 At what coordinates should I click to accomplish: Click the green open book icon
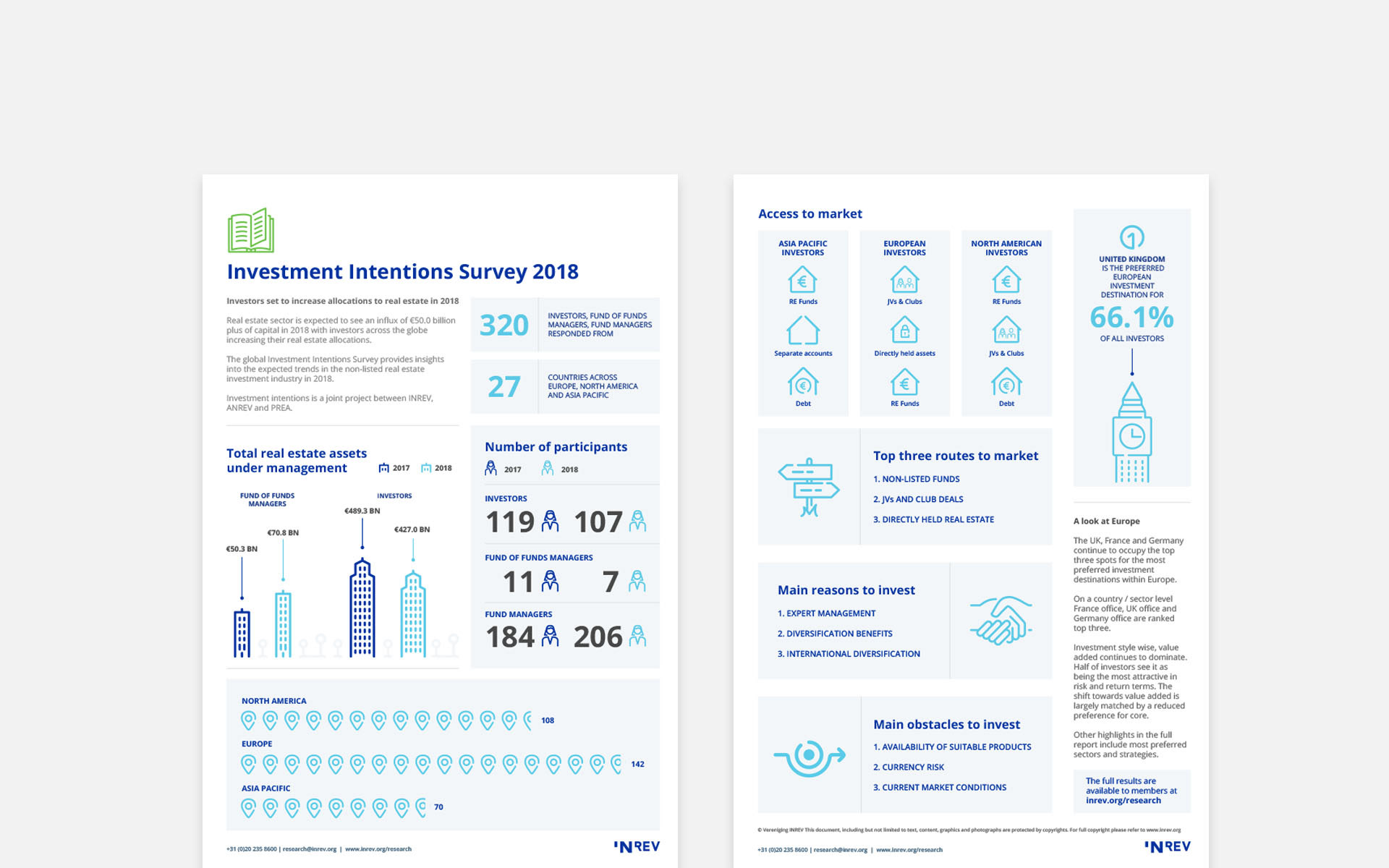[251, 230]
